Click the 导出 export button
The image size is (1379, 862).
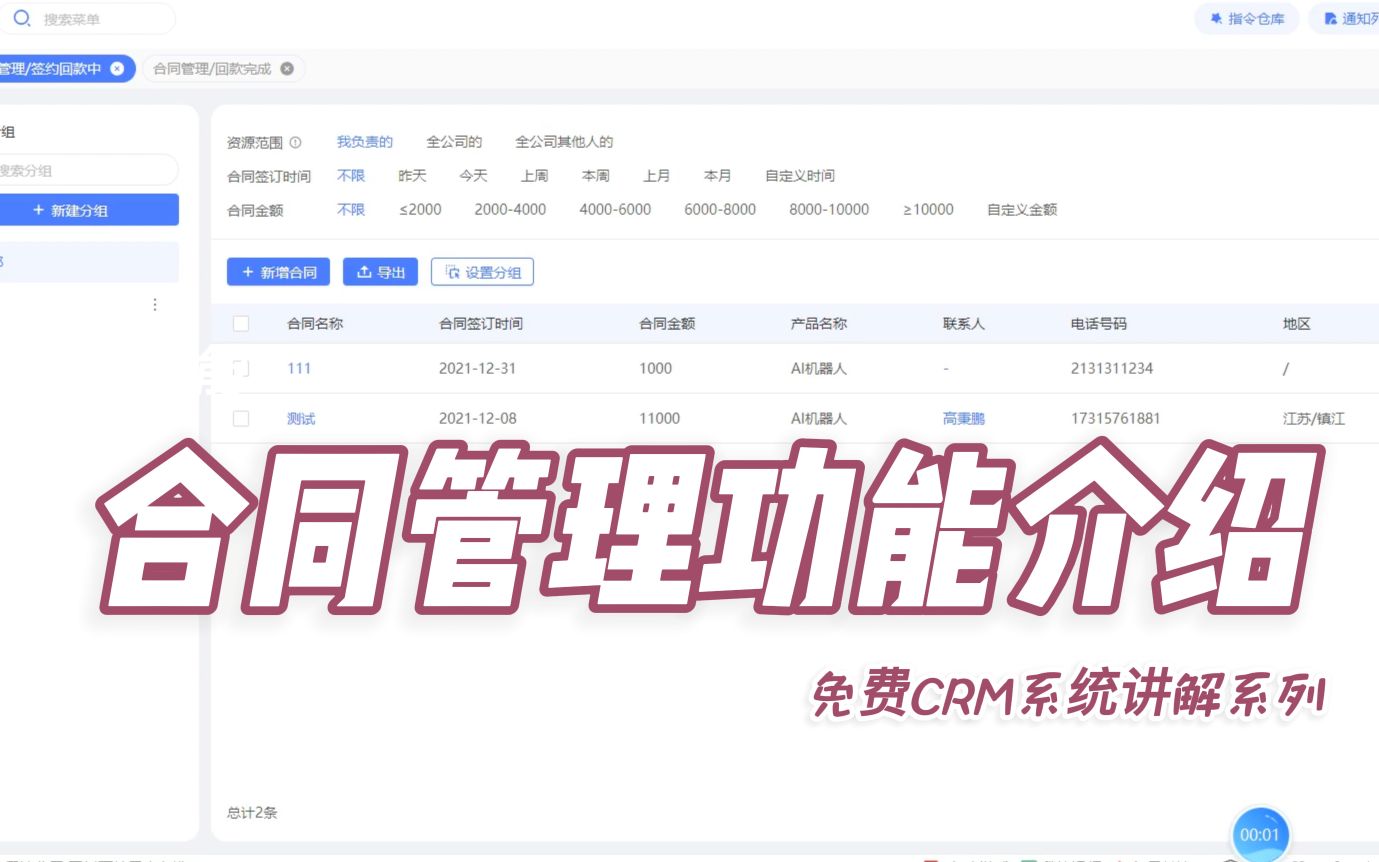coord(380,272)
